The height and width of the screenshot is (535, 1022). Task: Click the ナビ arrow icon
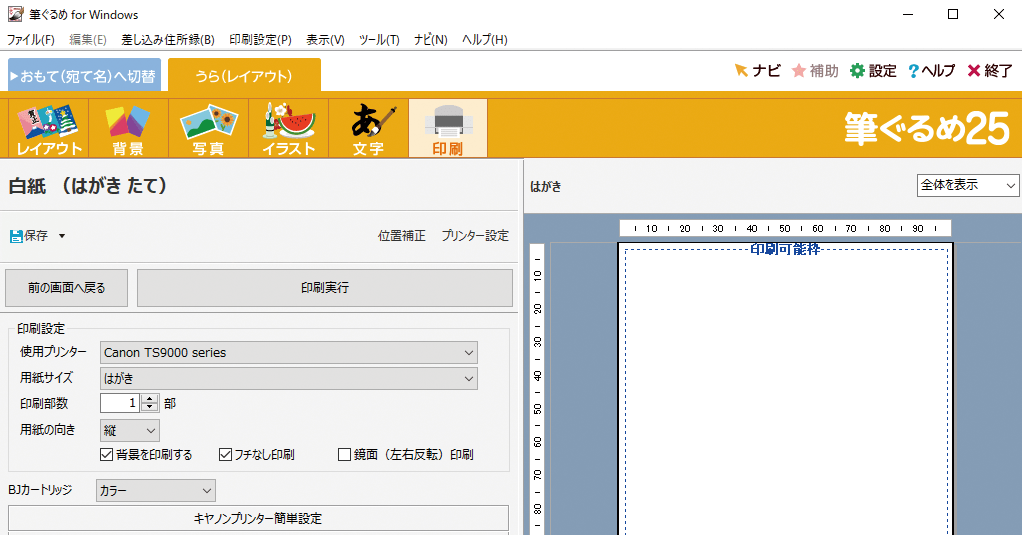click(741, 70)
